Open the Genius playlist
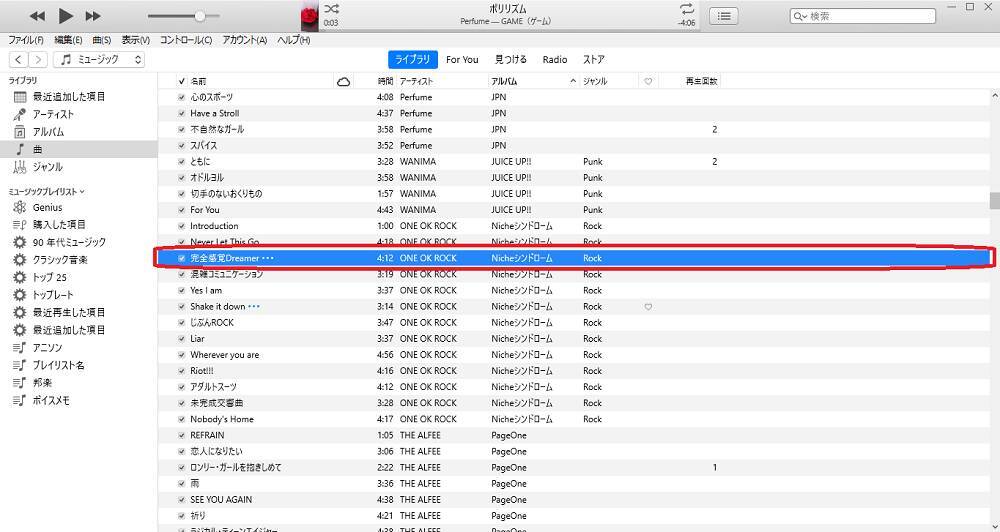Screen dimensions: 1000x532 click(47, 207)
